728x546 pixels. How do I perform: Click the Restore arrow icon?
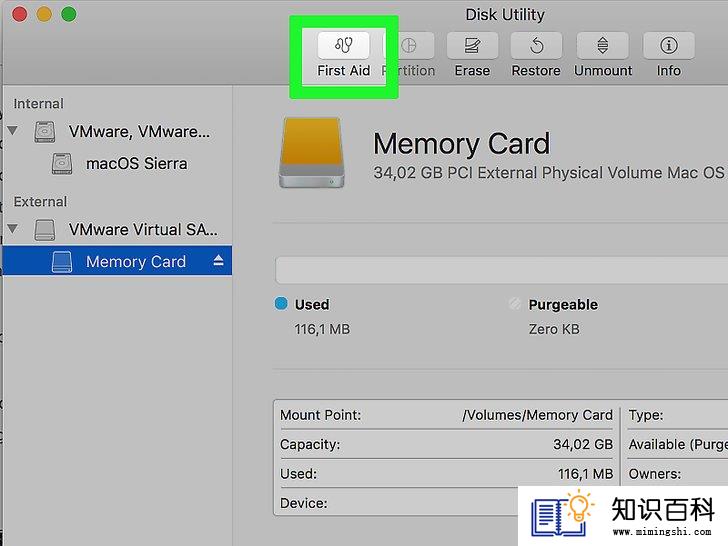[x=536, y=45]
